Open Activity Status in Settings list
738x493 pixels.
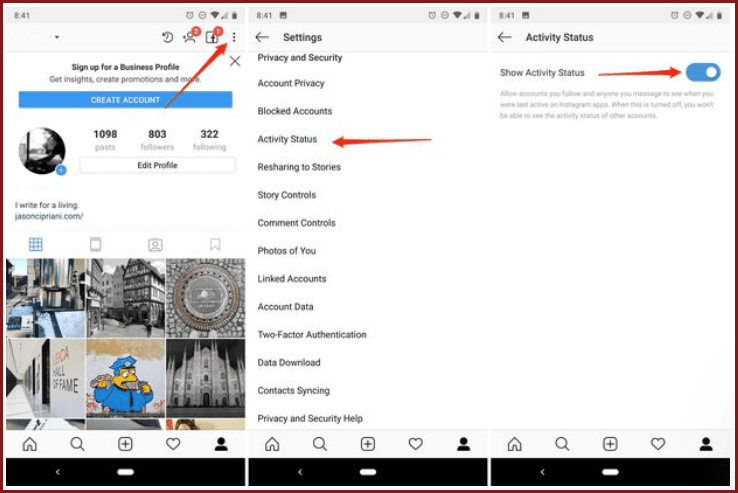[x=287, y=139]
